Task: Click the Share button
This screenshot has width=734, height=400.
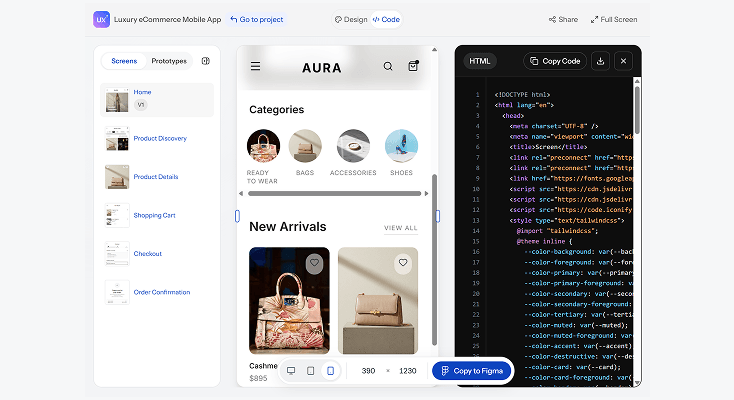Action: click(563, 20)
